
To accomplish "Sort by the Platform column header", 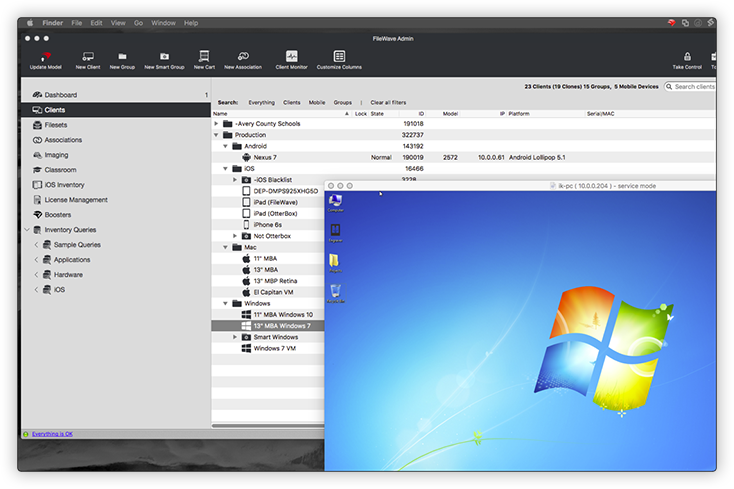I will (545, 114).
